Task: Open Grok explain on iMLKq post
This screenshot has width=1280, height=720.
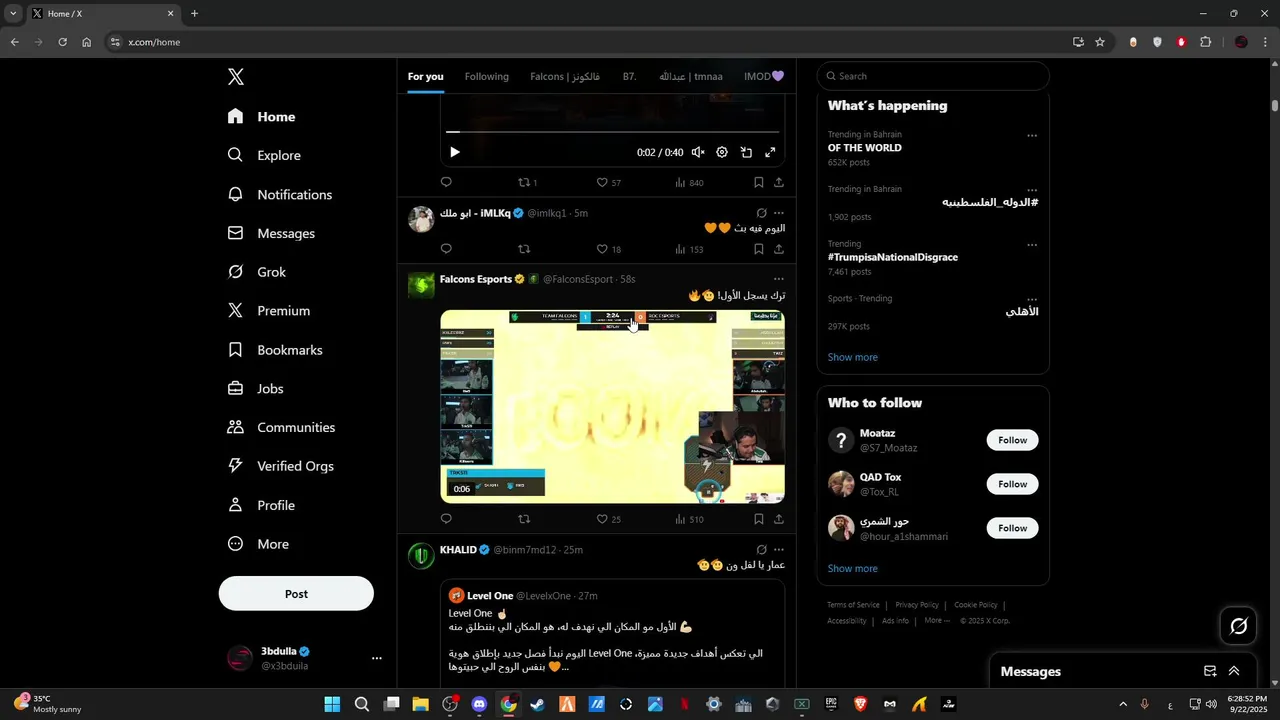Action: tap(761, 213)
